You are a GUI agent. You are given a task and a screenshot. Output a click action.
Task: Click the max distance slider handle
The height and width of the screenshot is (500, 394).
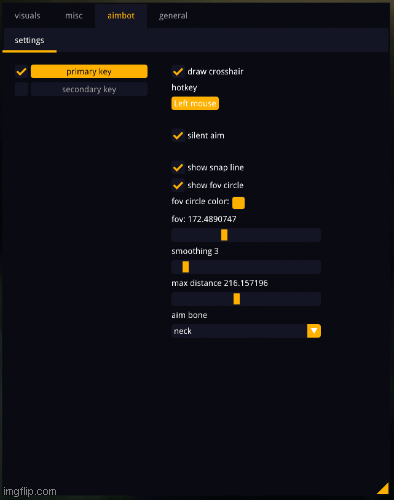237,299
